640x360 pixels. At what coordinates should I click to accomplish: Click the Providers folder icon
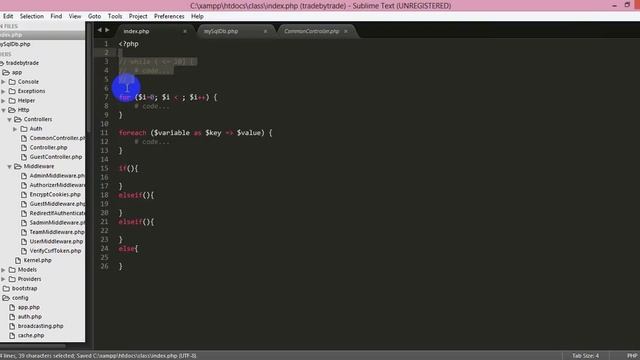click(12, 279)
